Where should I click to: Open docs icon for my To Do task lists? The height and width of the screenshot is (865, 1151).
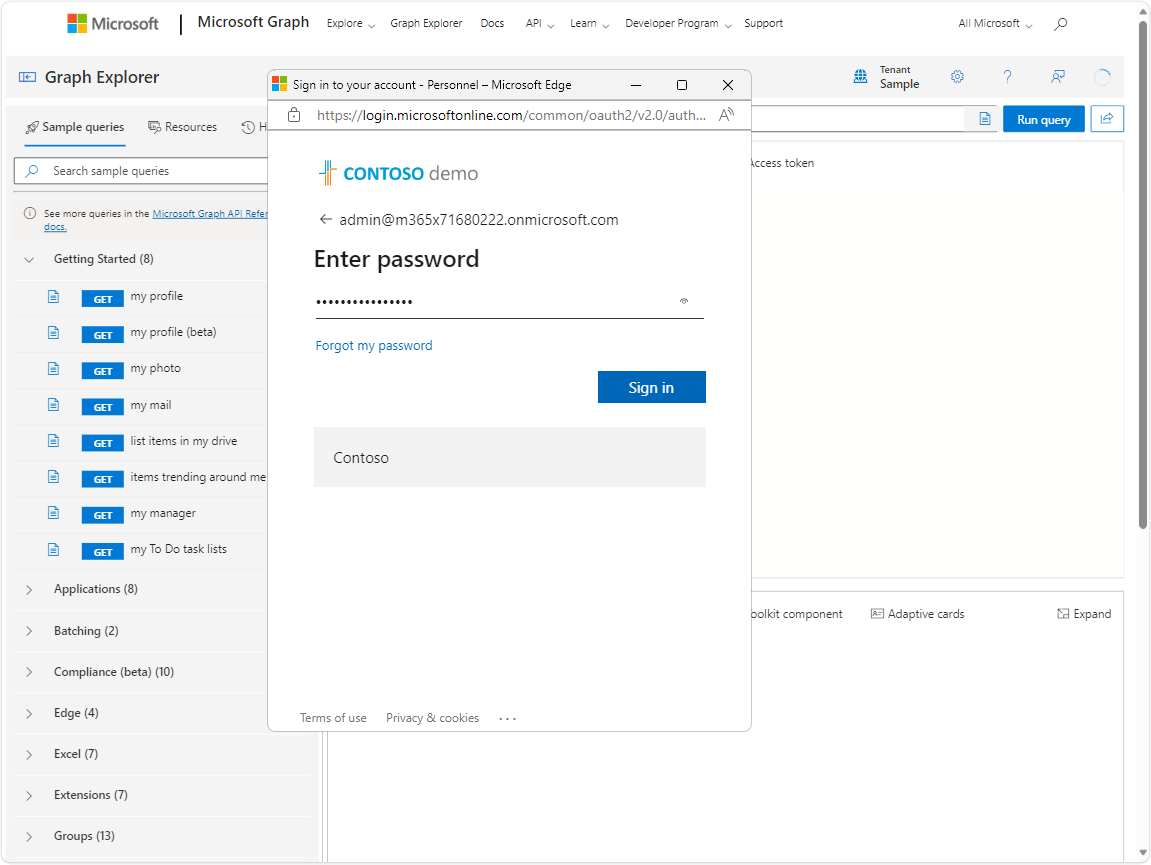tap(54, 549)
